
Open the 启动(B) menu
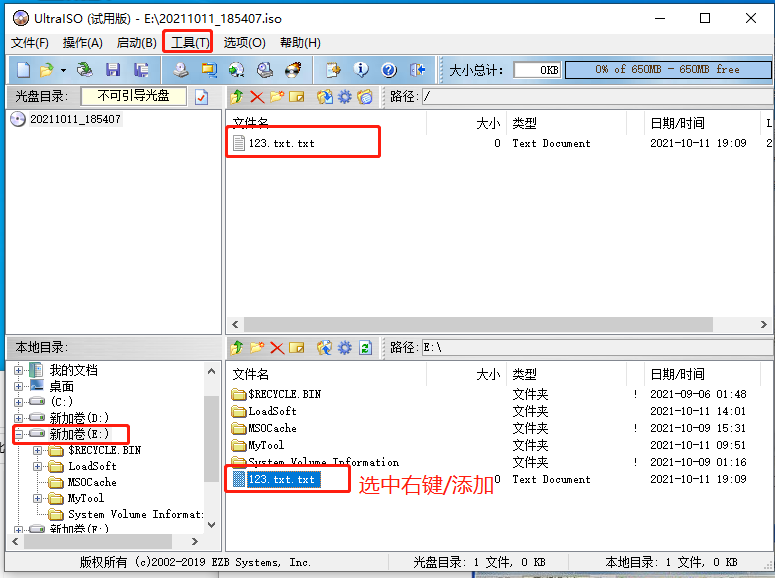(x=136, y=43)
